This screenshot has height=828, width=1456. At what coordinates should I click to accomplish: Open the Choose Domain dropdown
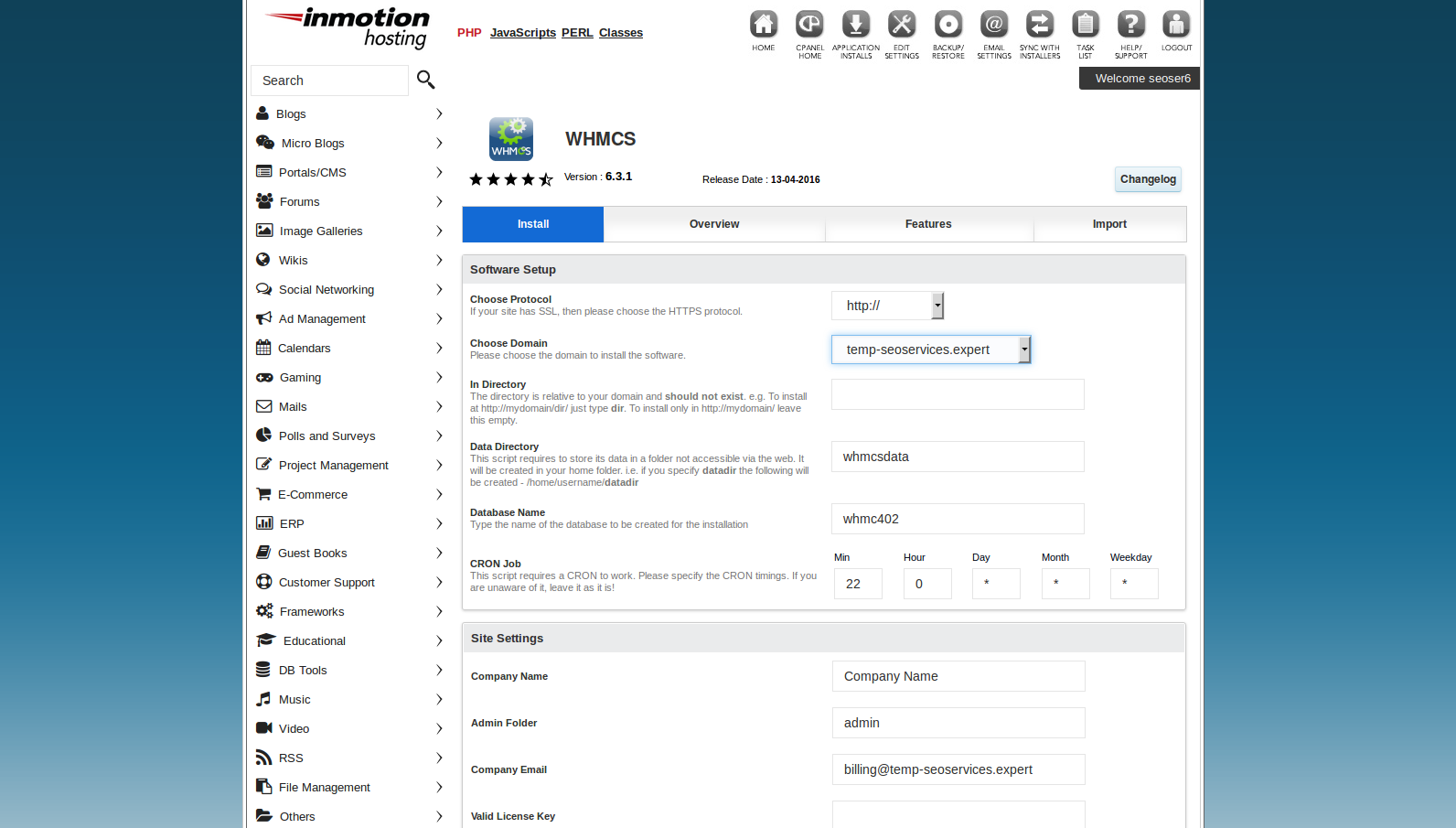coord(930,349)
